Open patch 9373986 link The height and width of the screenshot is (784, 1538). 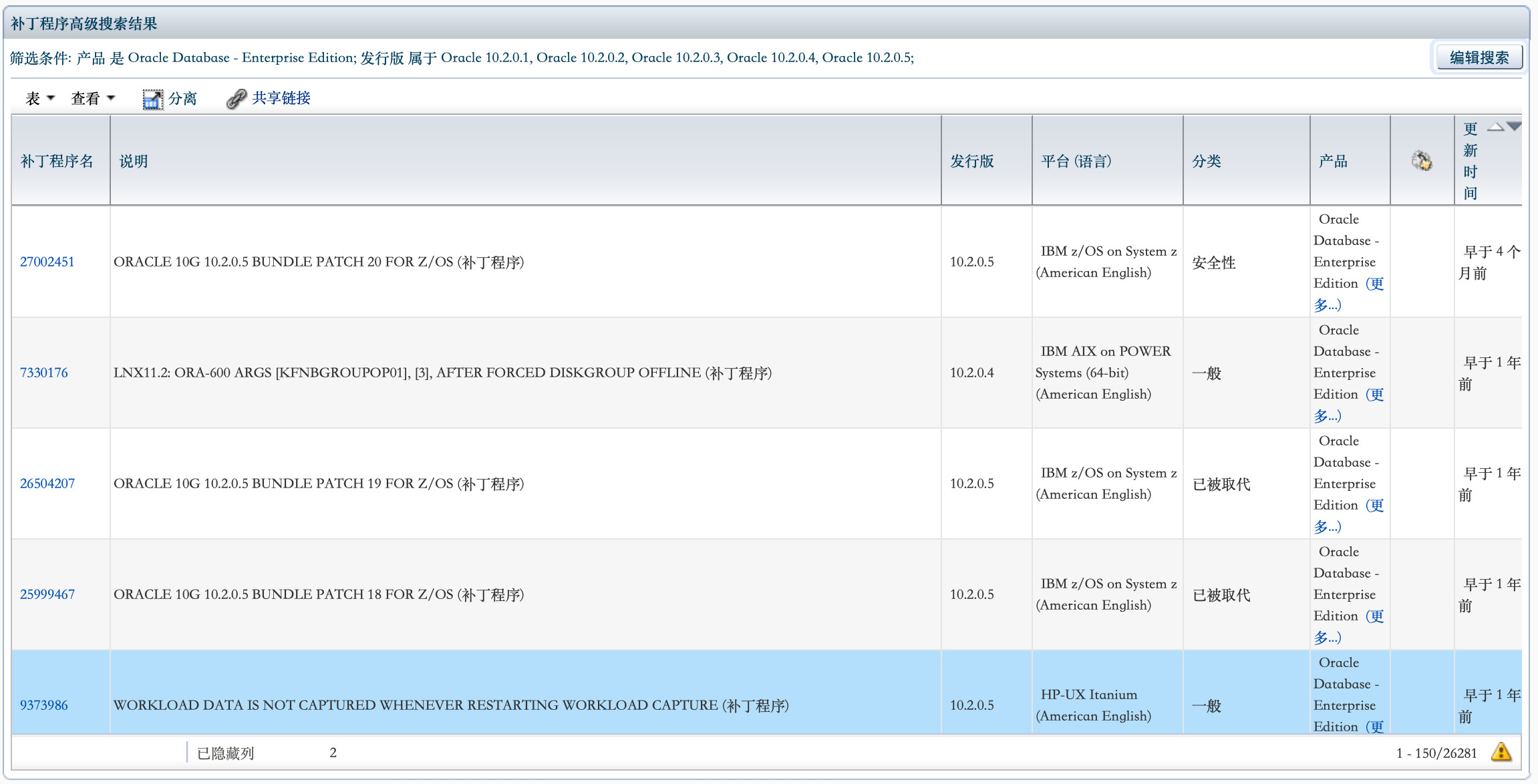point(43,705)
